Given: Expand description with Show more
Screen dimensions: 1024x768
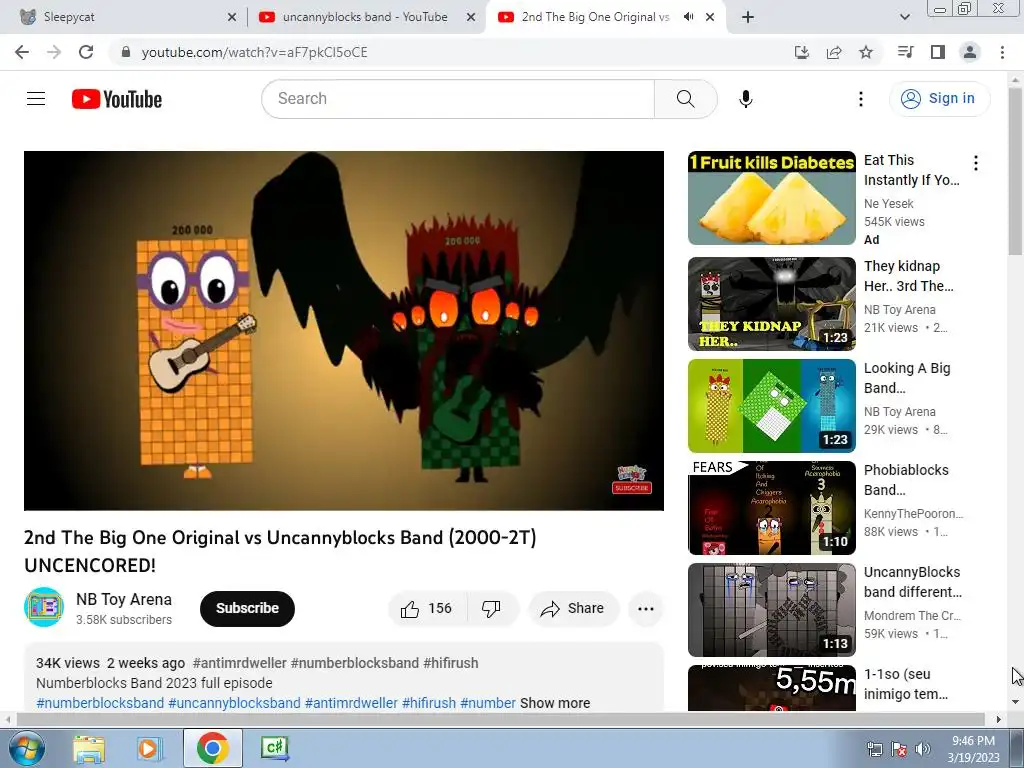Looking at the screenshot, I should click(554, 703).
